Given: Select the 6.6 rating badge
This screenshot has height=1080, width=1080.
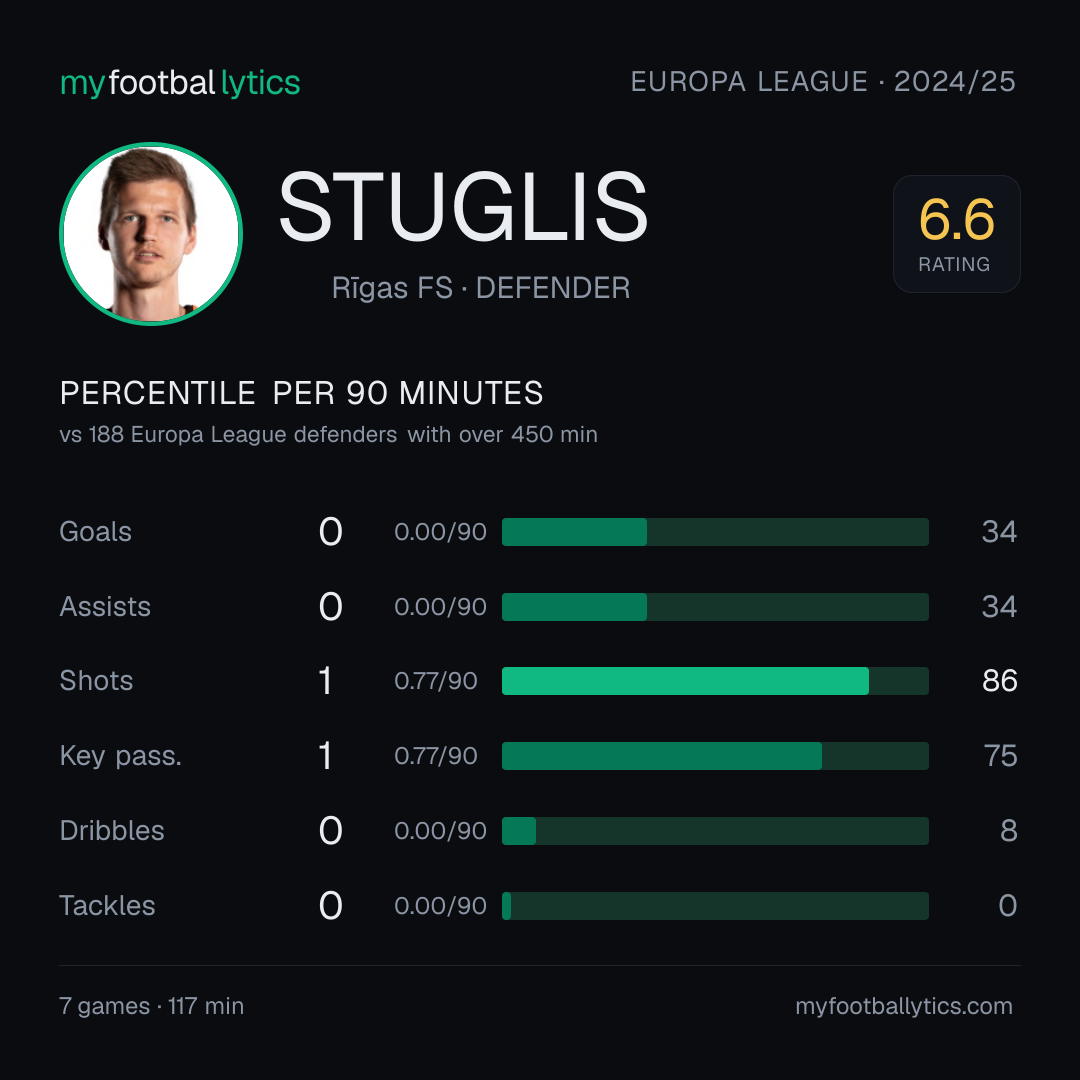Looking at the screenshot, I should click(957, 233).
